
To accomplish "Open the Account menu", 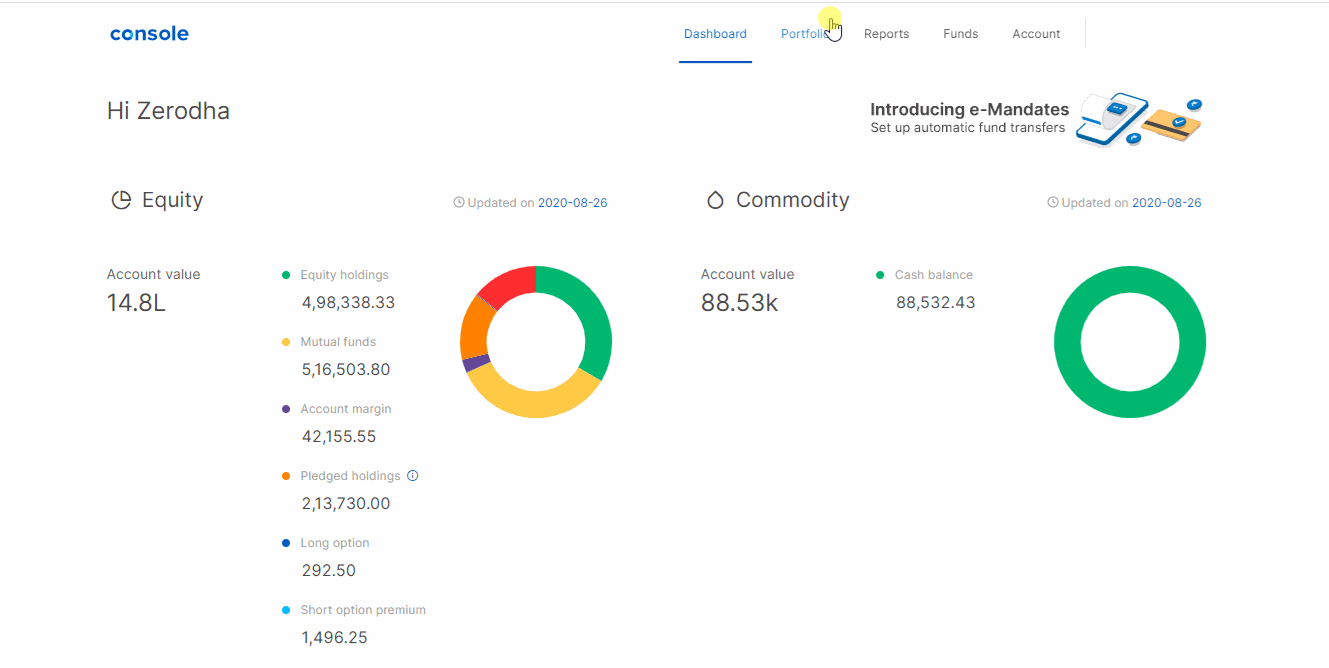I will 1036,34.
